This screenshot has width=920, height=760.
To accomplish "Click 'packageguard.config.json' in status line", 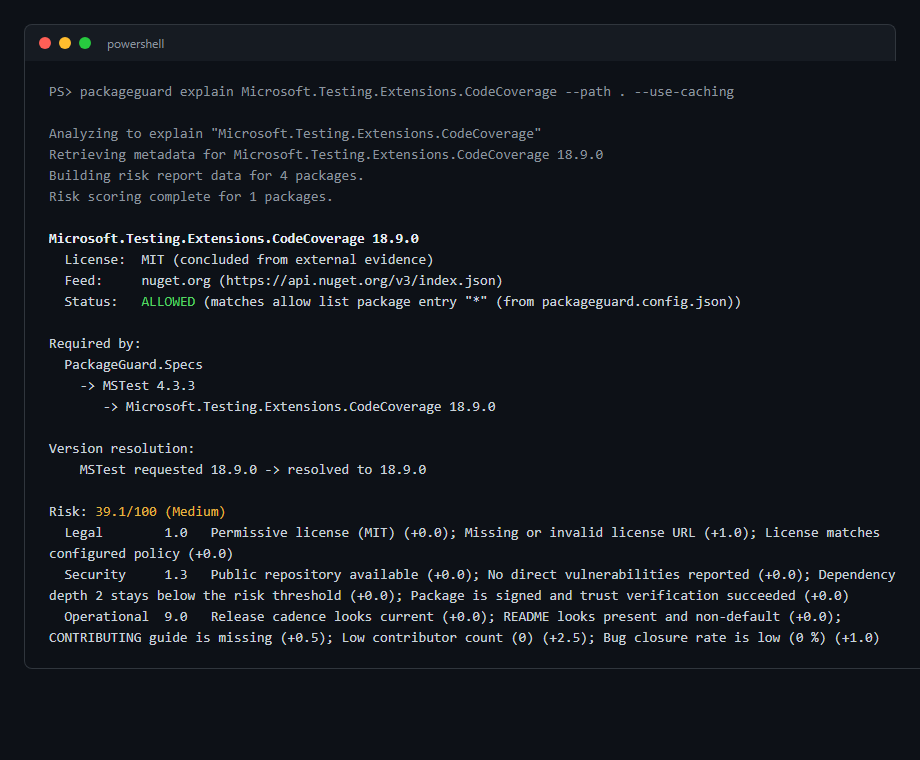I will pyautogui.click(x=634, y=302).
